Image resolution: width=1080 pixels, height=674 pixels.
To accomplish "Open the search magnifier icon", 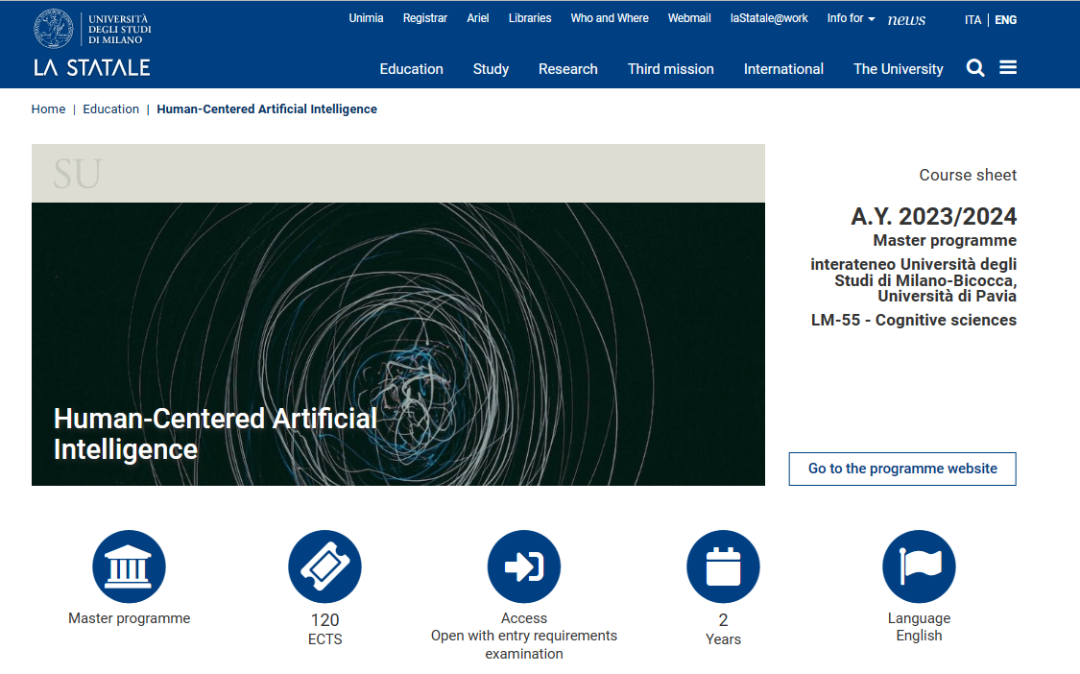I will pos(975,67).
